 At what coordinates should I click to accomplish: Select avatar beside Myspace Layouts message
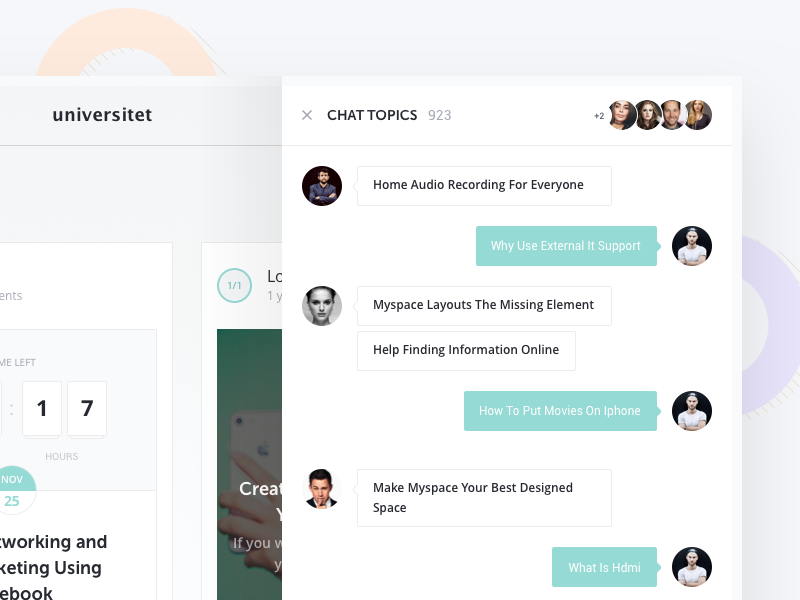[322, 306]
